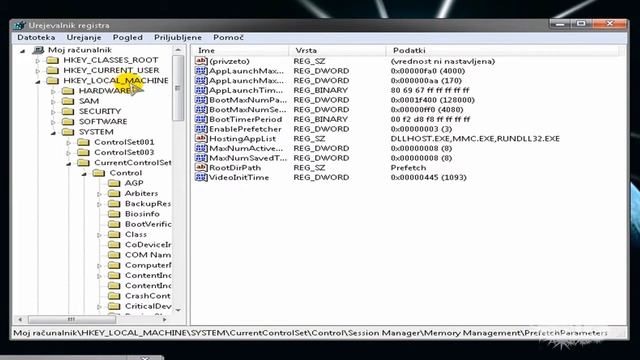
Task: Click the (privzeto) string value icon
Action: (x=201, y=61)
